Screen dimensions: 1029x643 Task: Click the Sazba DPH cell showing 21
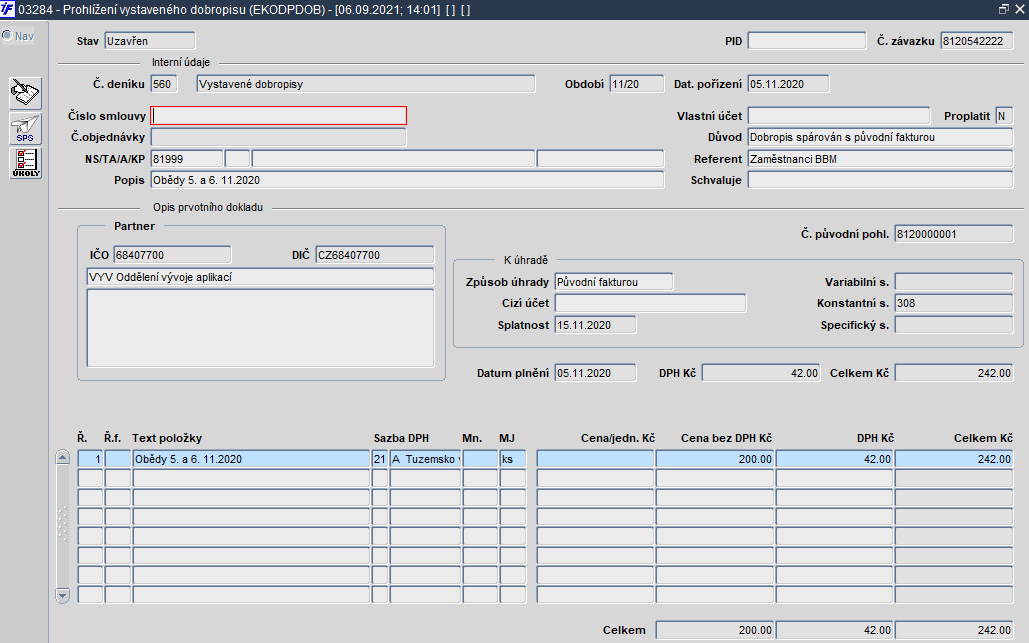pyautogui.click(x=380, y=459)
